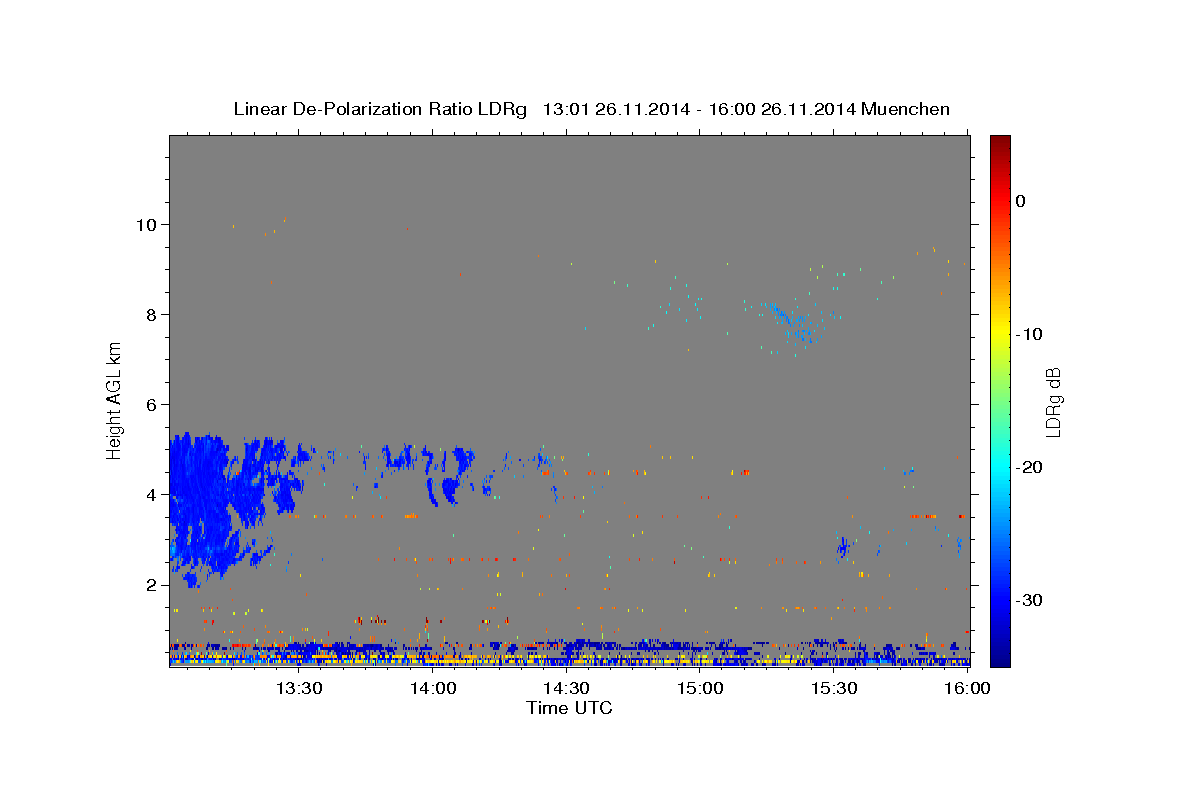Click the Time UTC axis title
1200x800 pixels.
pos(569,708)
